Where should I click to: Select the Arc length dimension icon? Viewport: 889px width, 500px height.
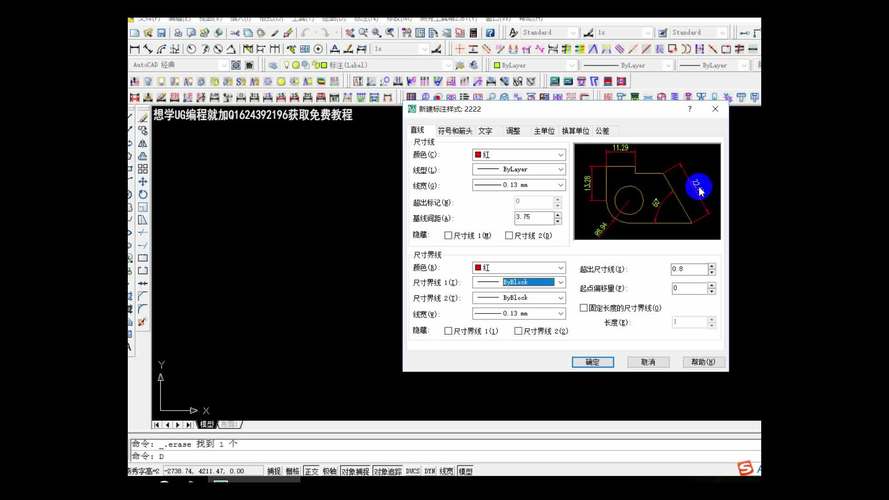(x=162, y=49)
